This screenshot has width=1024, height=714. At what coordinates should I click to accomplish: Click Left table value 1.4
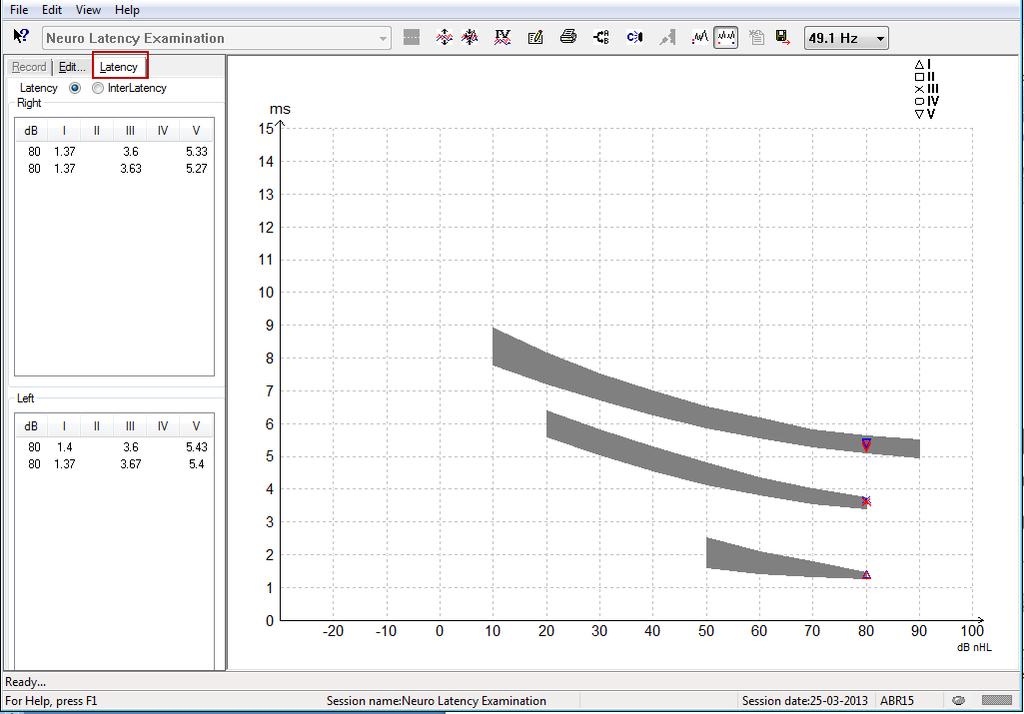65,447
